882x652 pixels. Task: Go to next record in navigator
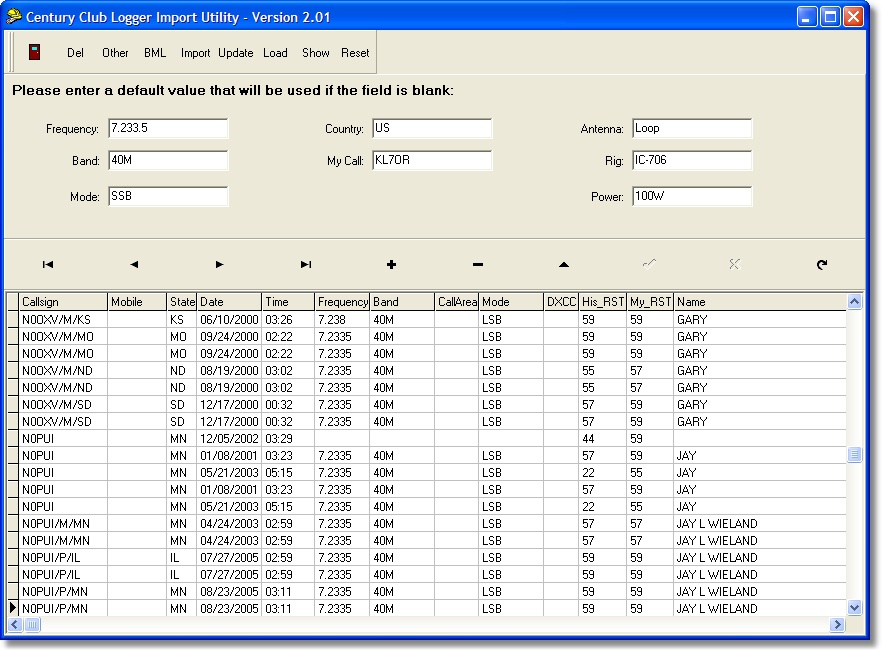[220, 265]
